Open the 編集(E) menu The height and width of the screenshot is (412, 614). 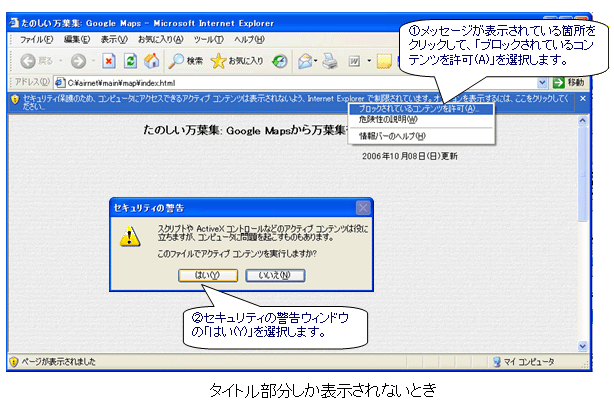77,40
